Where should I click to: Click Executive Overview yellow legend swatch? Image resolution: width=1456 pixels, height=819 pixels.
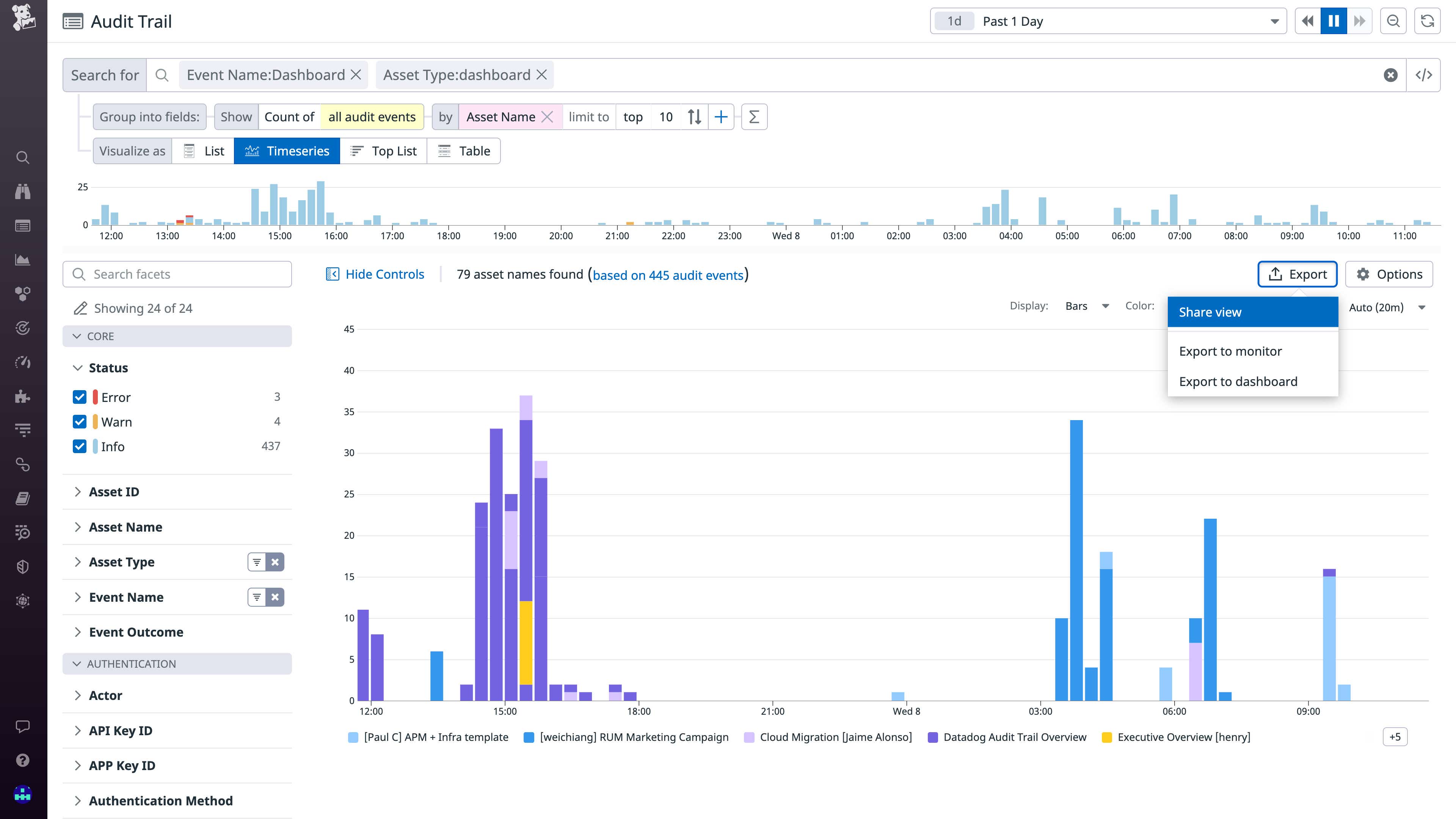pyautogui.click(x=1107, y=737)
